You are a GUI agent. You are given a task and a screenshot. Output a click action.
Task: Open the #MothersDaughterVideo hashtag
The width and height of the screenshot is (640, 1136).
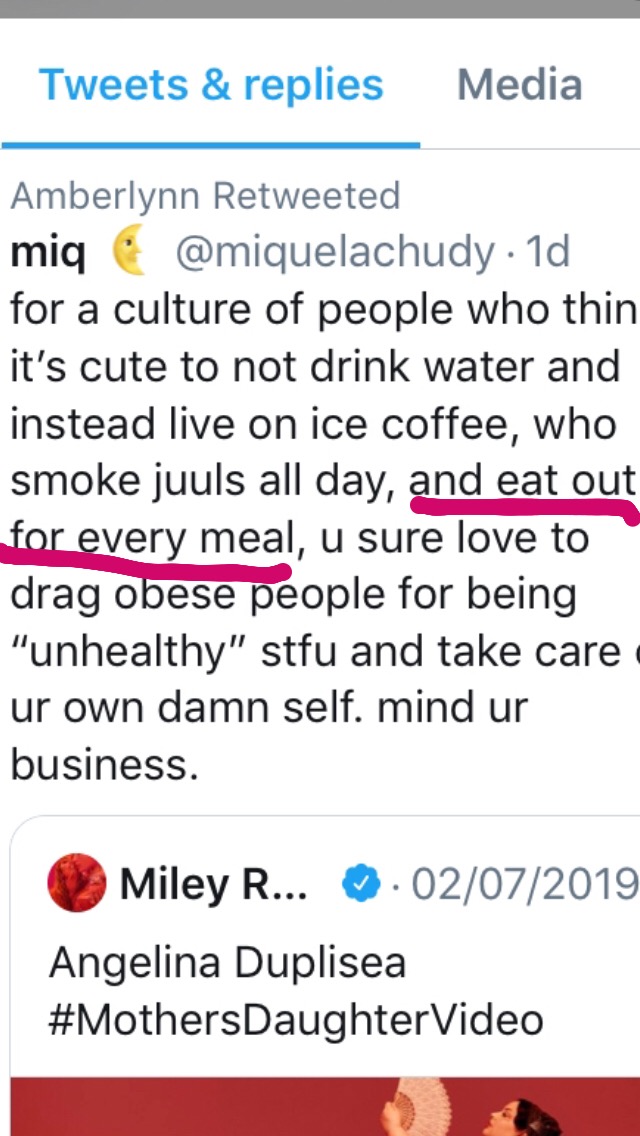[x=296, y=1020]
